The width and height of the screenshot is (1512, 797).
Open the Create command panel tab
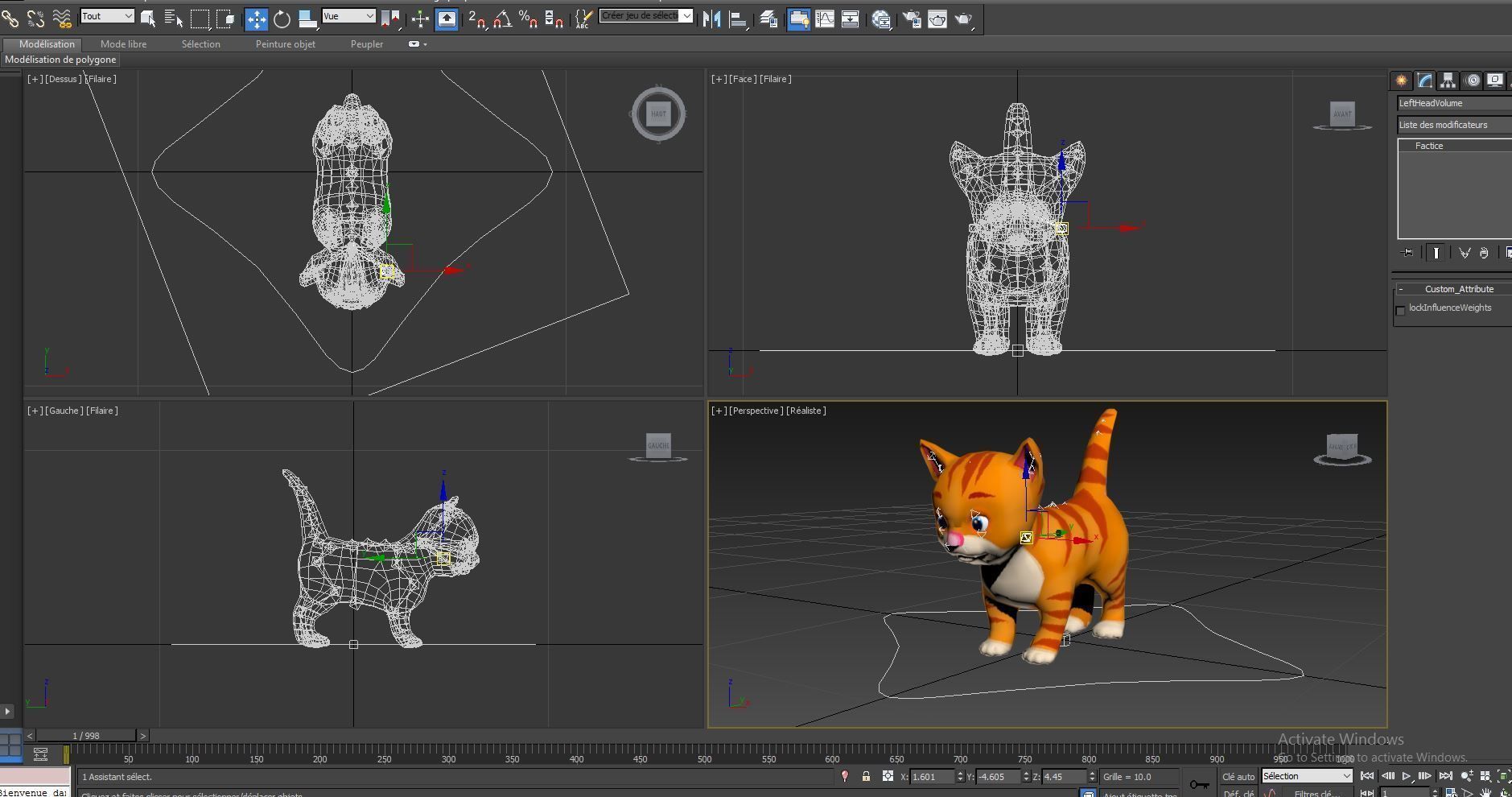coord(1401,81)
